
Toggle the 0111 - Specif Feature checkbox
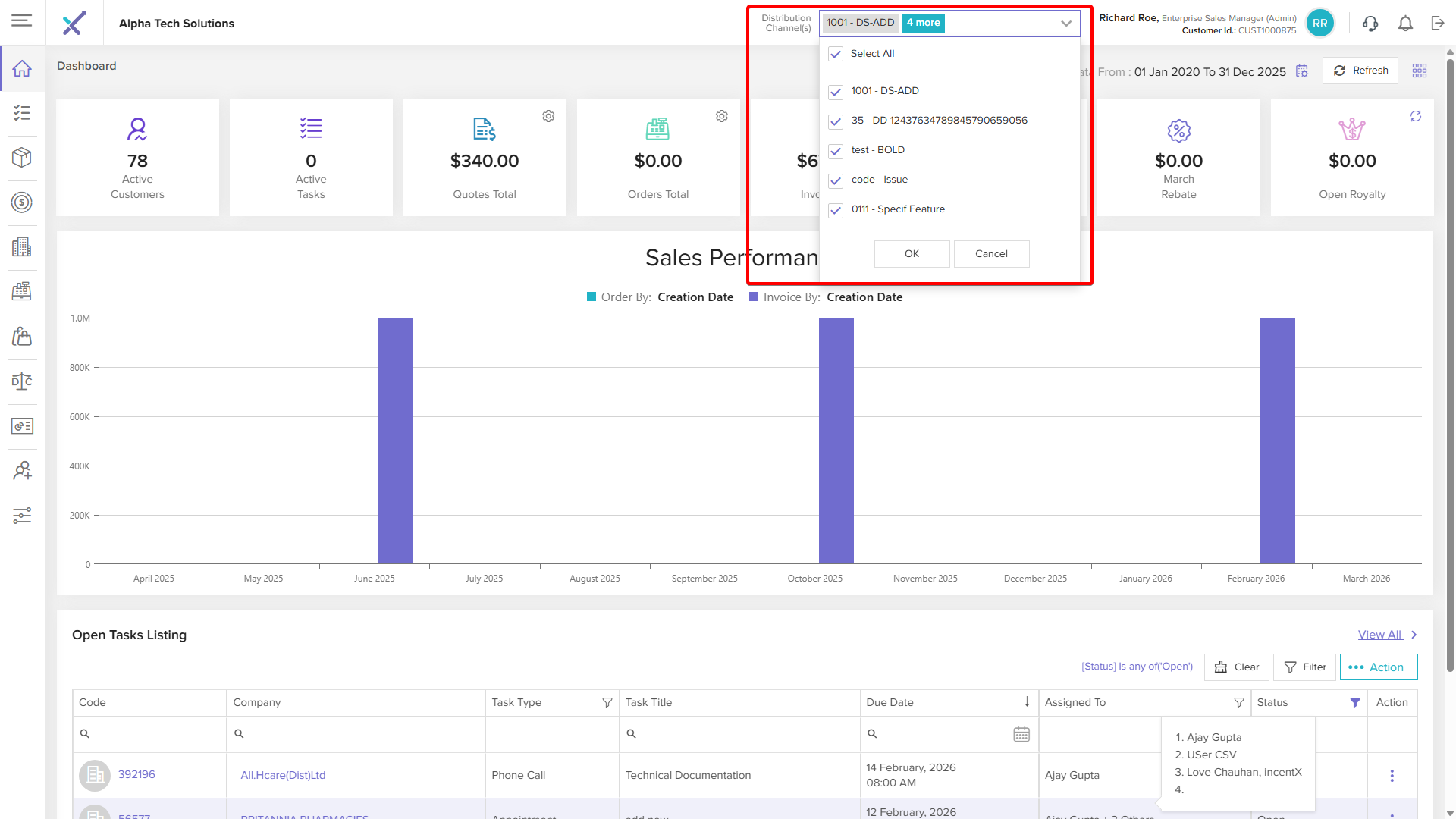pos(836,210)
